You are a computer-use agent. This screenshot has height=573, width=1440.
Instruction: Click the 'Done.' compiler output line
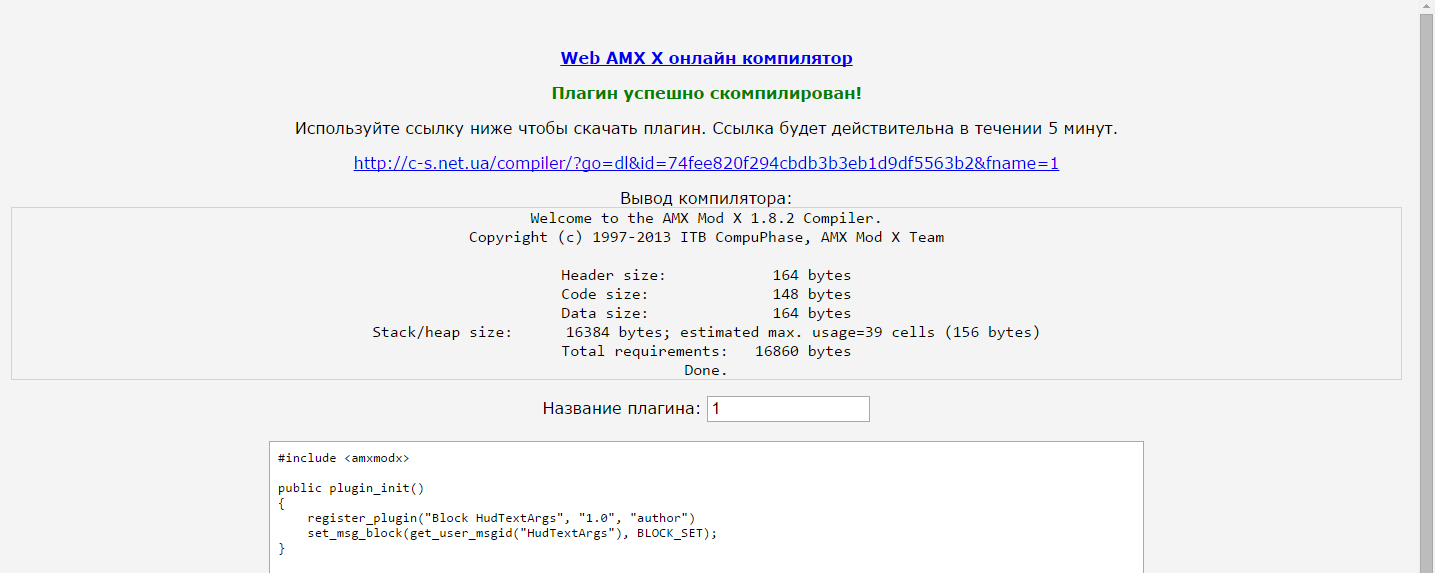706,370
